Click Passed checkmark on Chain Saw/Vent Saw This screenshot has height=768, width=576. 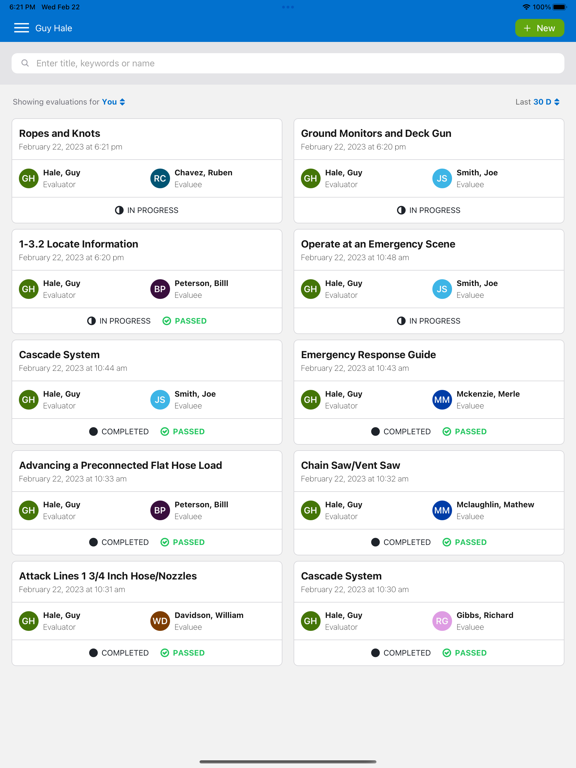[447, 542]
